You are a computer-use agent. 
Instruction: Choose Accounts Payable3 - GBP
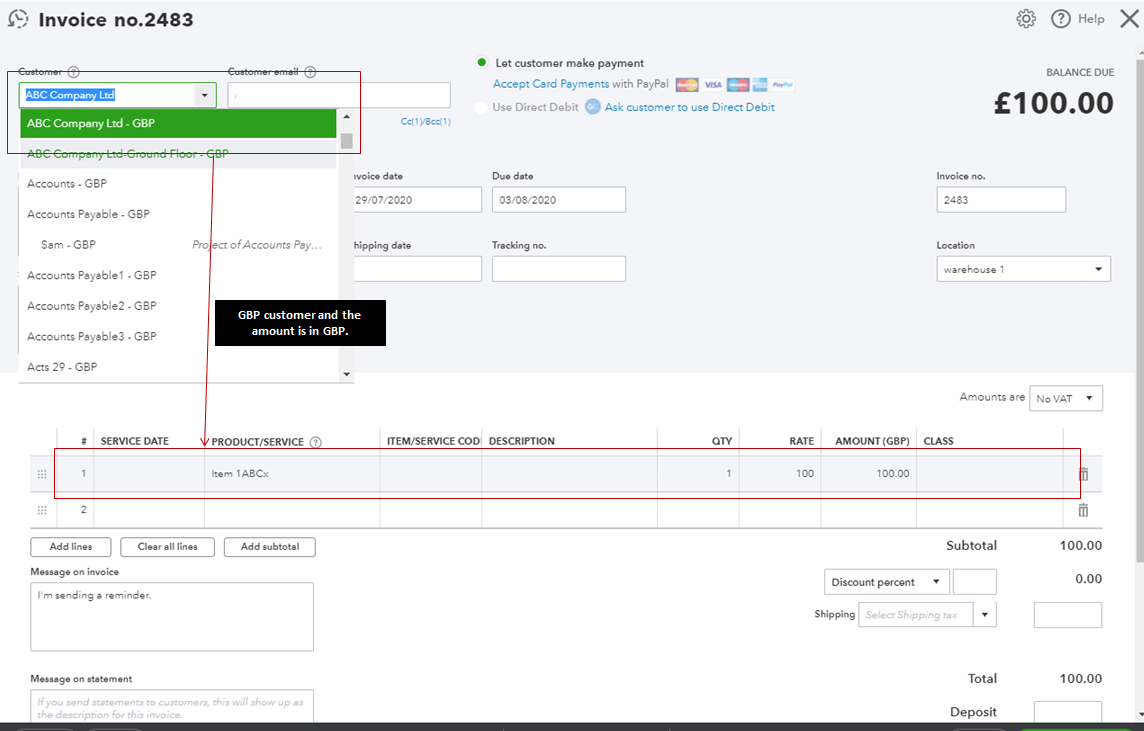[178, 337]
